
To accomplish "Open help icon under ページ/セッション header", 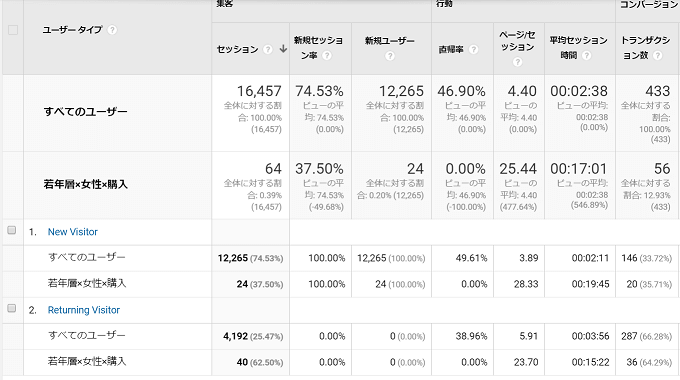I will click(x=517, y=62).
